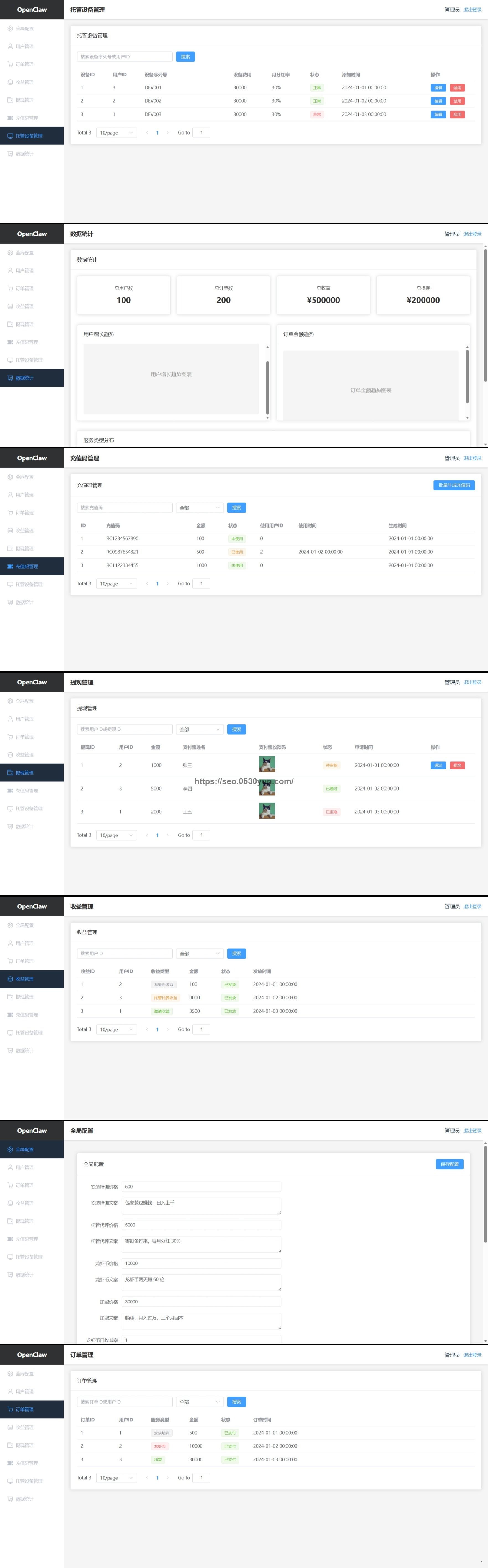Click 数据统计 icon on 全局配置 page sidebar
The height and width of the screenshot is (1568, 488).
[x=10, y=1275]
